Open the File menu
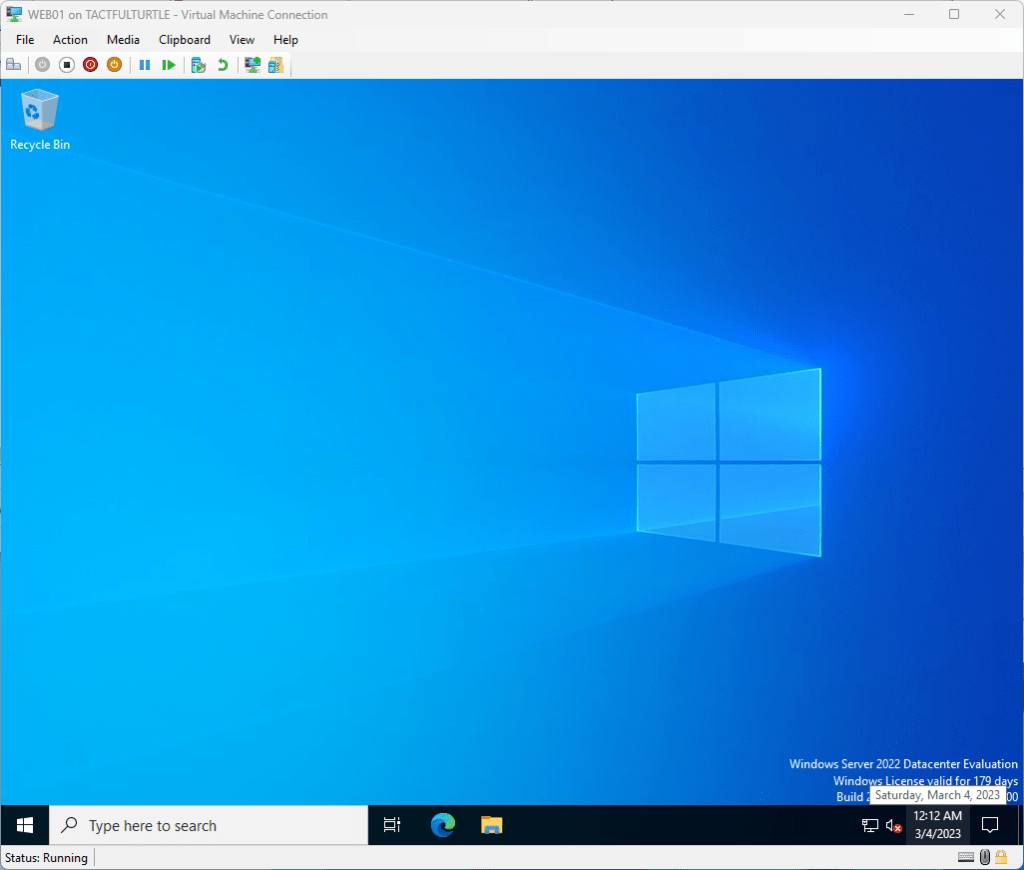 click(25, 40)
